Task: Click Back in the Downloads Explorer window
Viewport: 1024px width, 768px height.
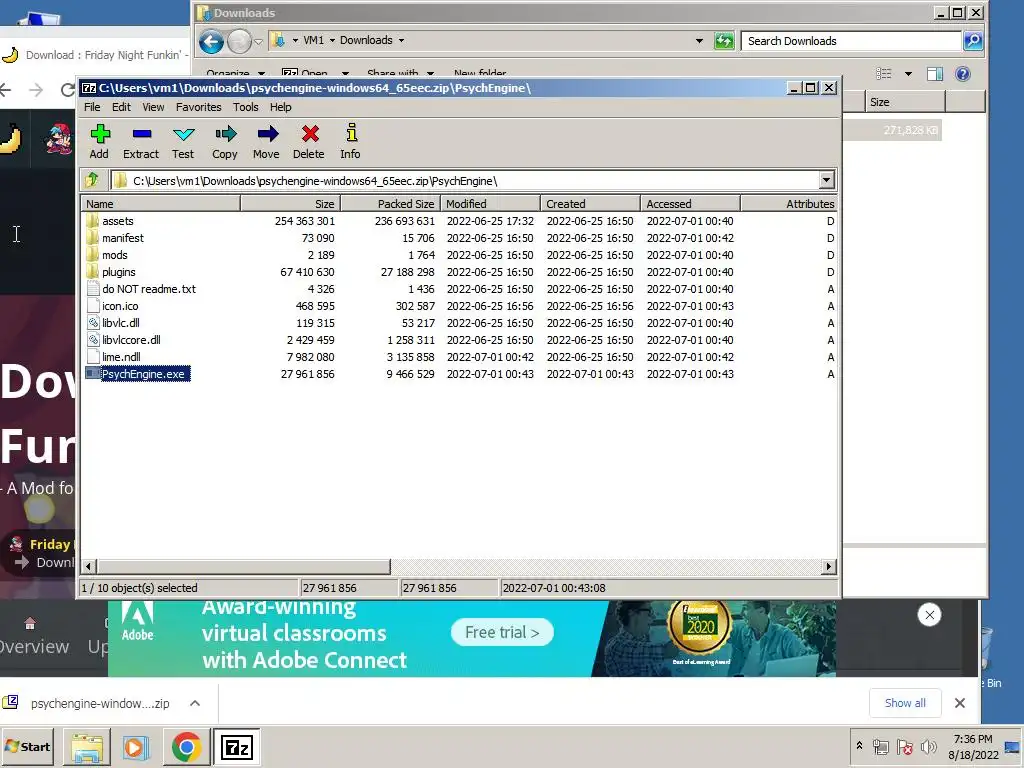Action: [212, 42]
